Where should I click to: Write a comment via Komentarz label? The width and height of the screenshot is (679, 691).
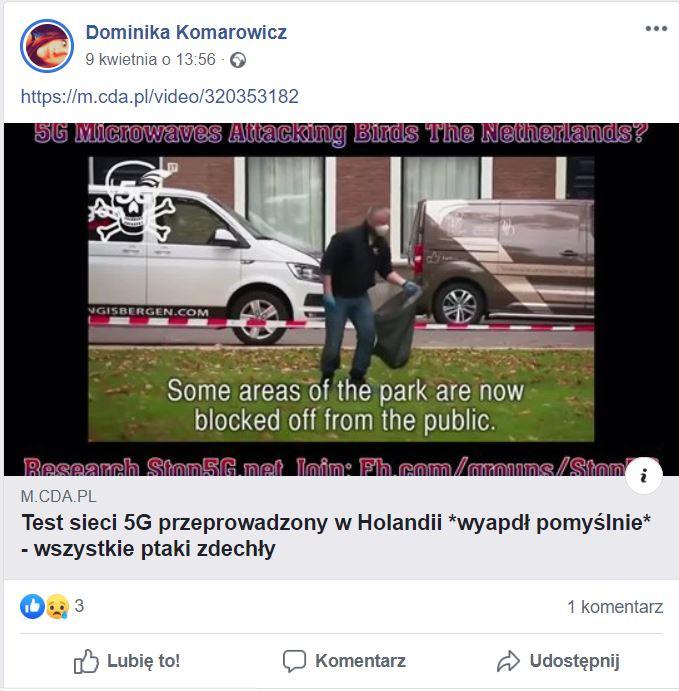tap(360, 661)
